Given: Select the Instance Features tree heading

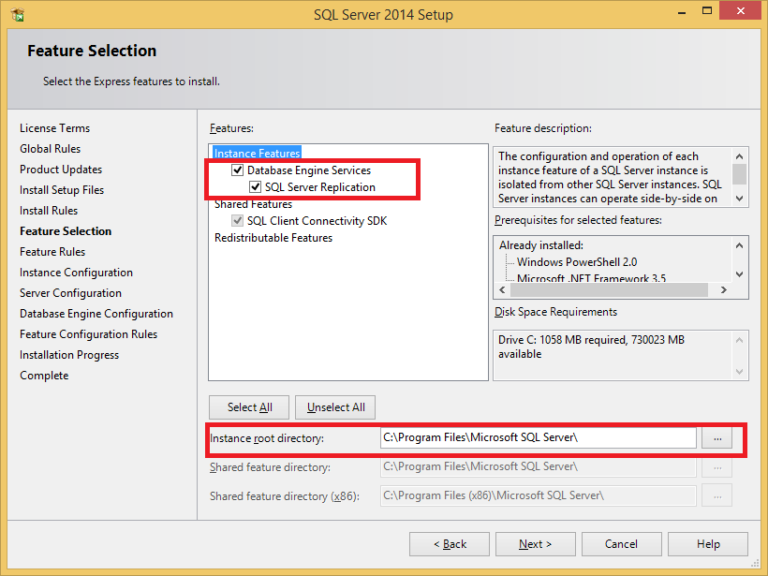Looking at the screenshot, I should [257, 153].
